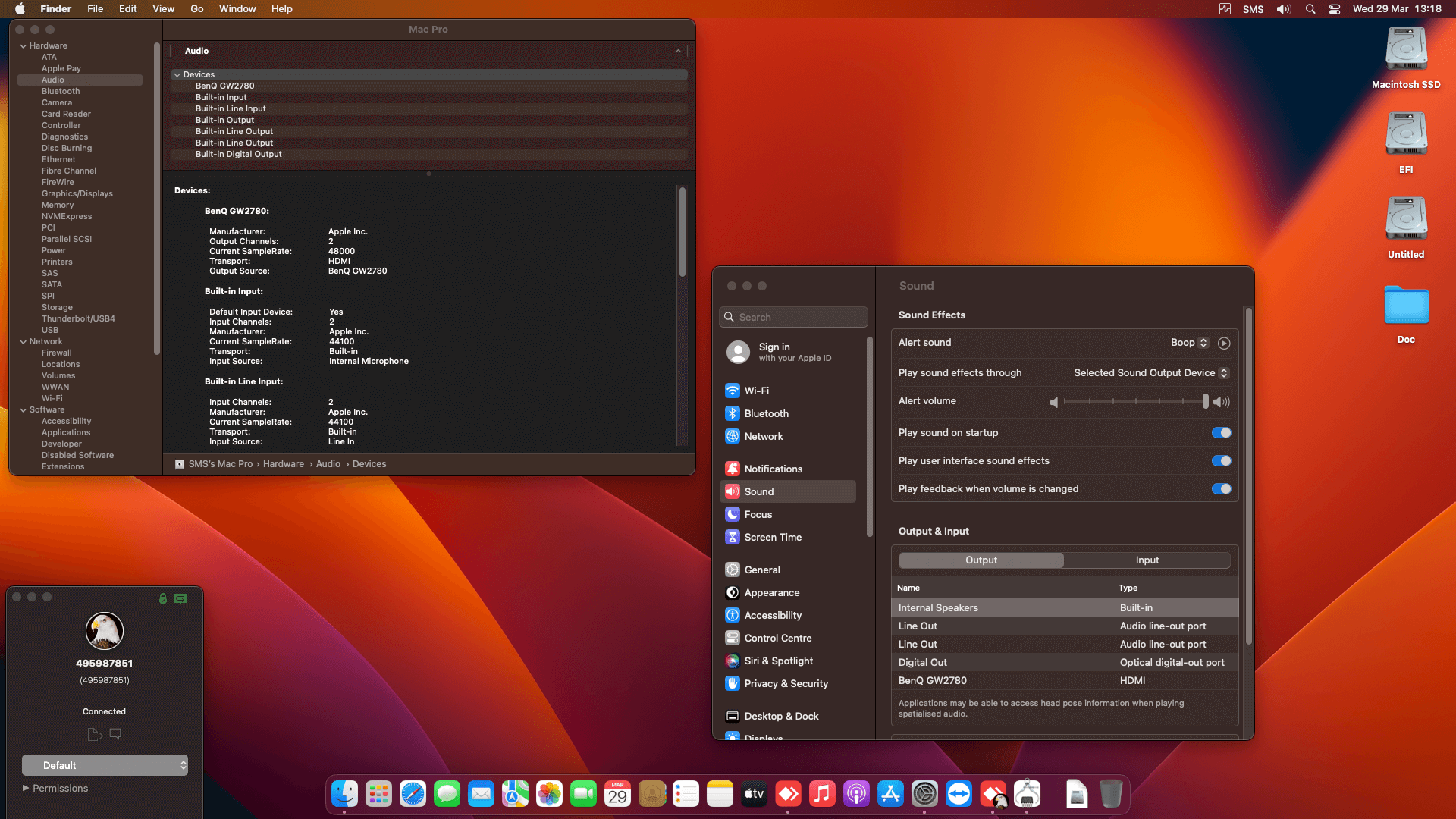Open Photos from the Dock
The width and height of the screenshot is (1456, 819).
pos(549,794)
